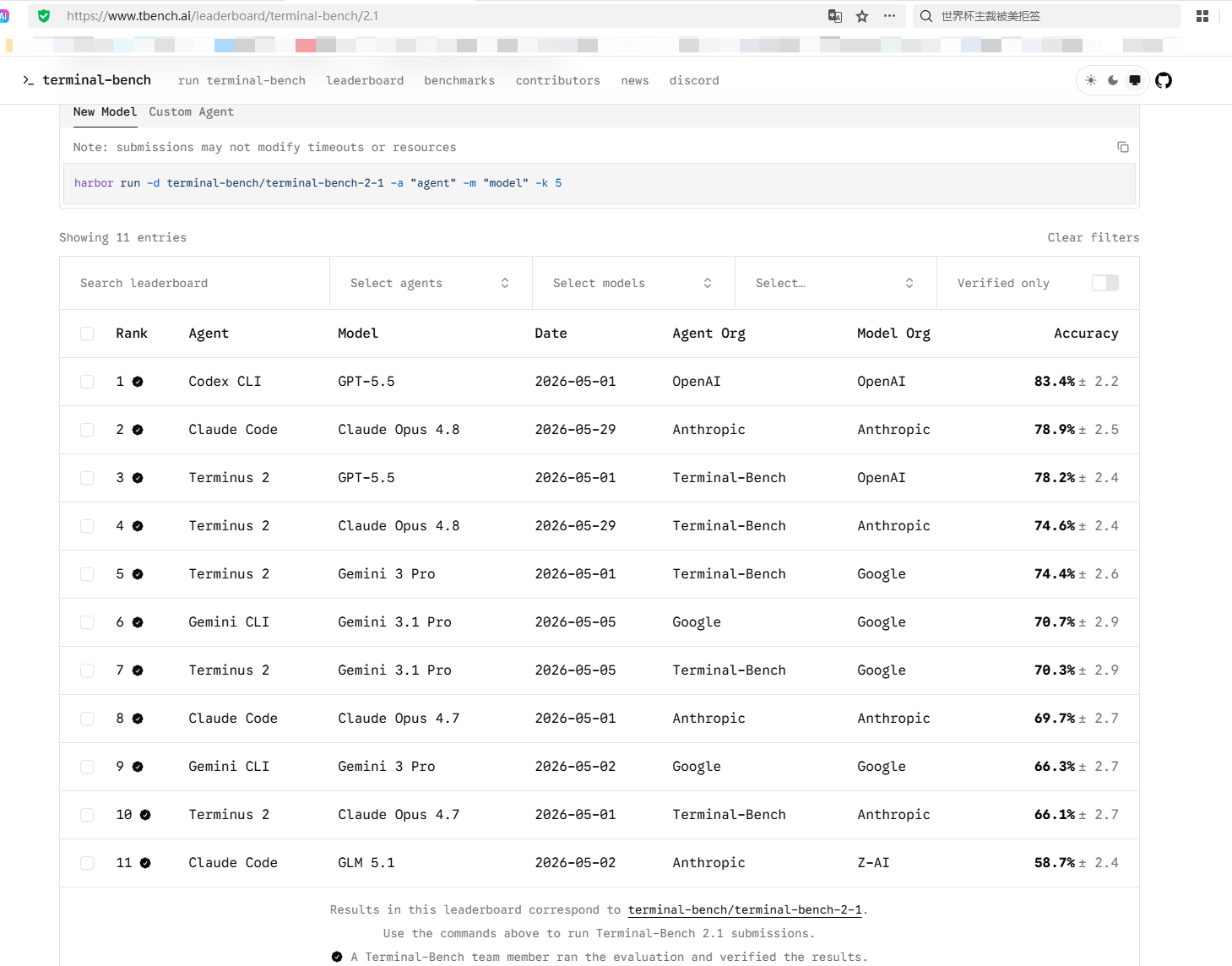Click the green security shield icon
Image resolution: width=1232 pixels, height=966 pixels.
(x=44, y=16)
